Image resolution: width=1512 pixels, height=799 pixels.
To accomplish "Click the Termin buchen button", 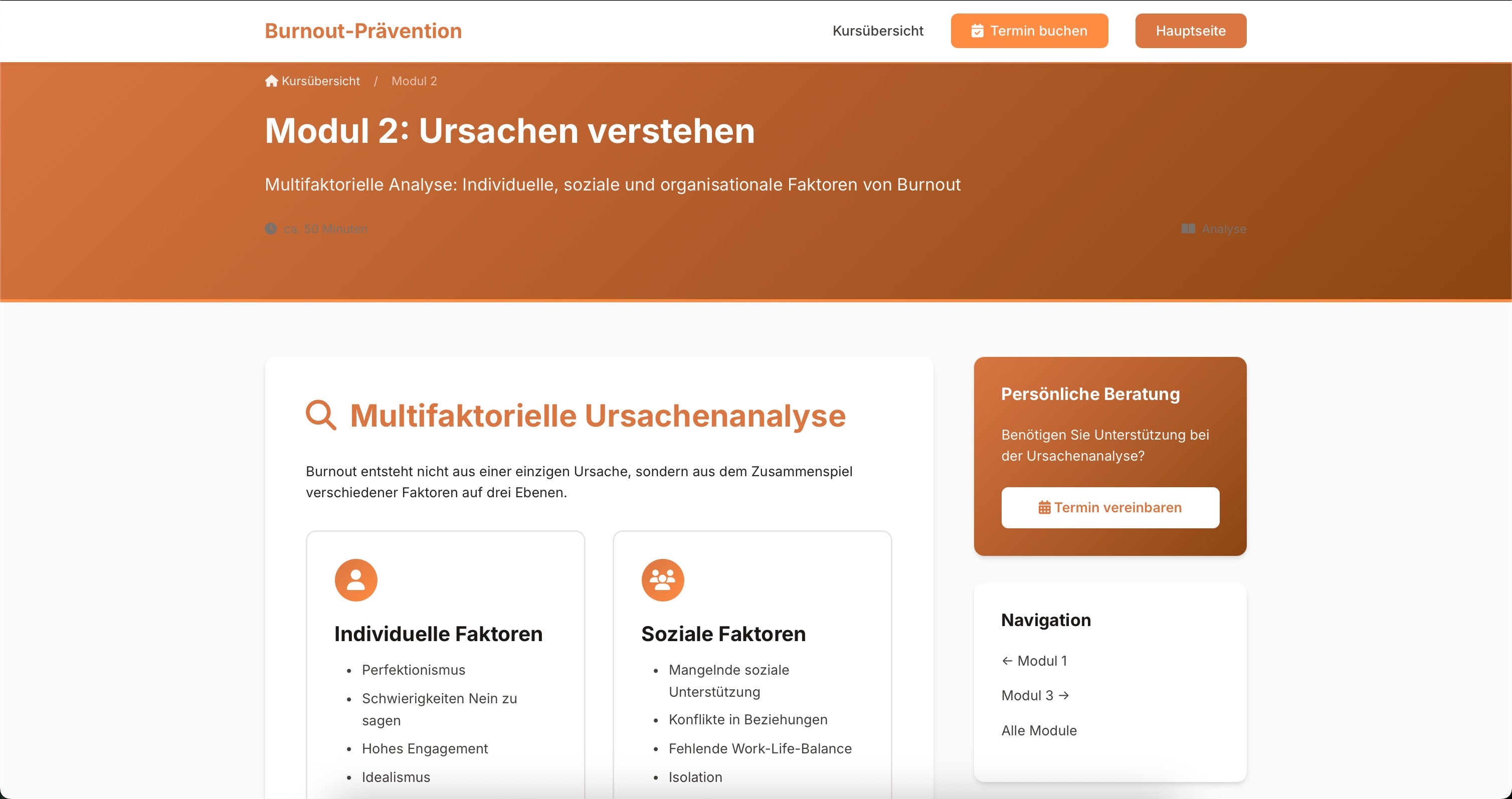I will click(x=1029, y=31).
